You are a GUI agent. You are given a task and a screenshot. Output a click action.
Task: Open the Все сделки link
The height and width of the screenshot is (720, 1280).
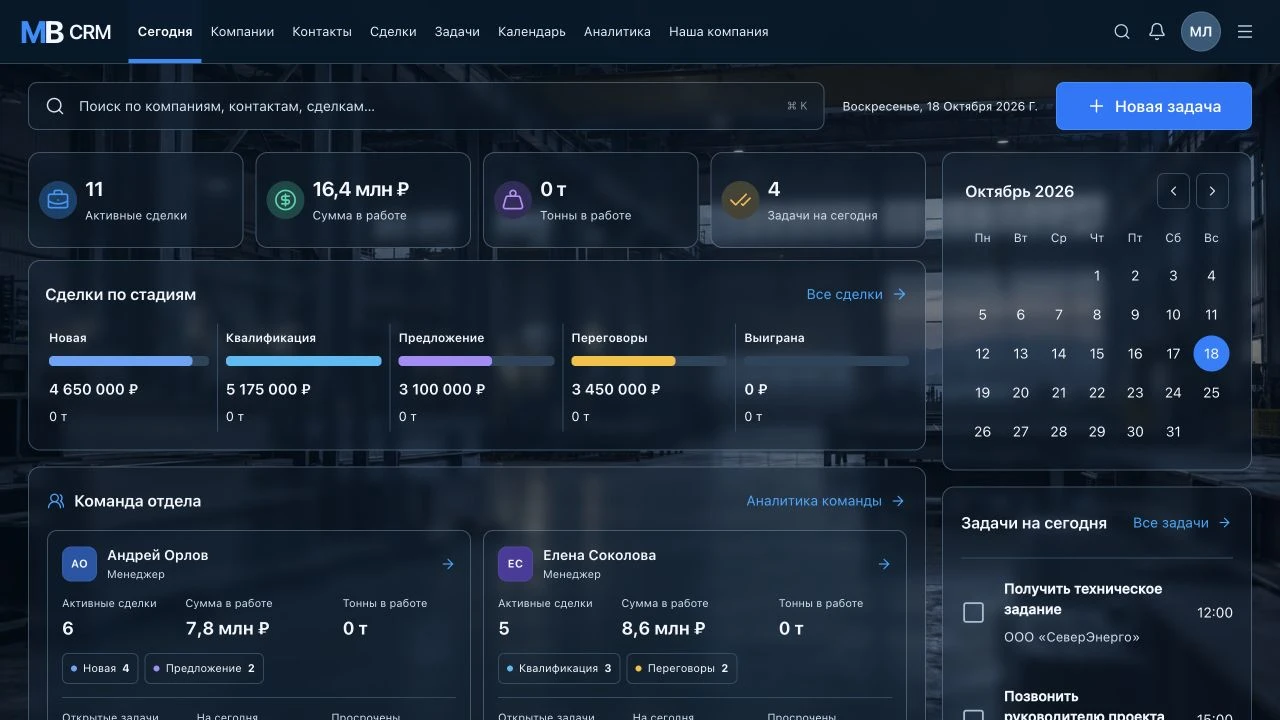coord(856,294)
